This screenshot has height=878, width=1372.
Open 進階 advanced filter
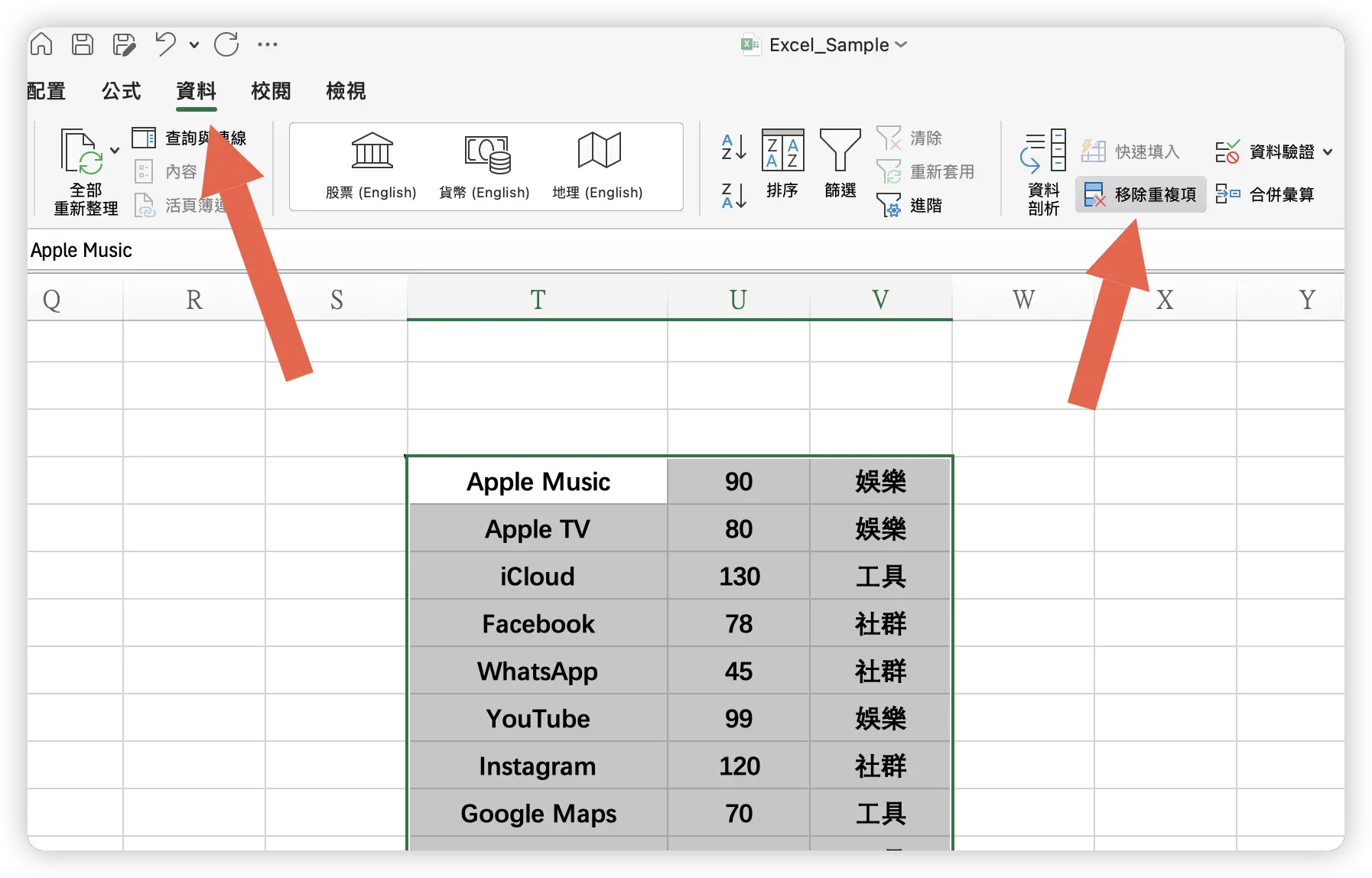pos(909,205)
